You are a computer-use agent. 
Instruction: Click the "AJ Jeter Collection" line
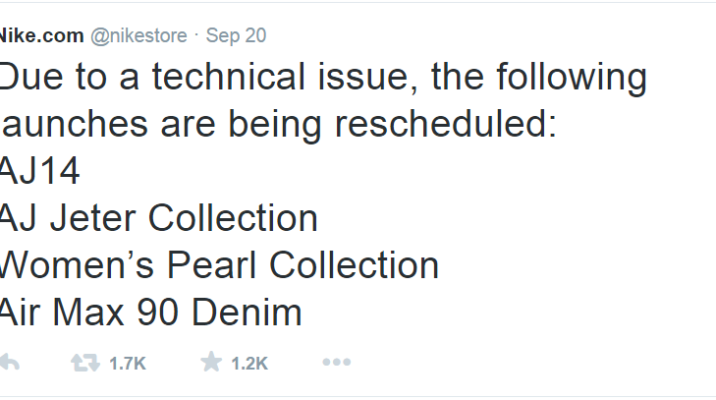click(x=156, y=218)
